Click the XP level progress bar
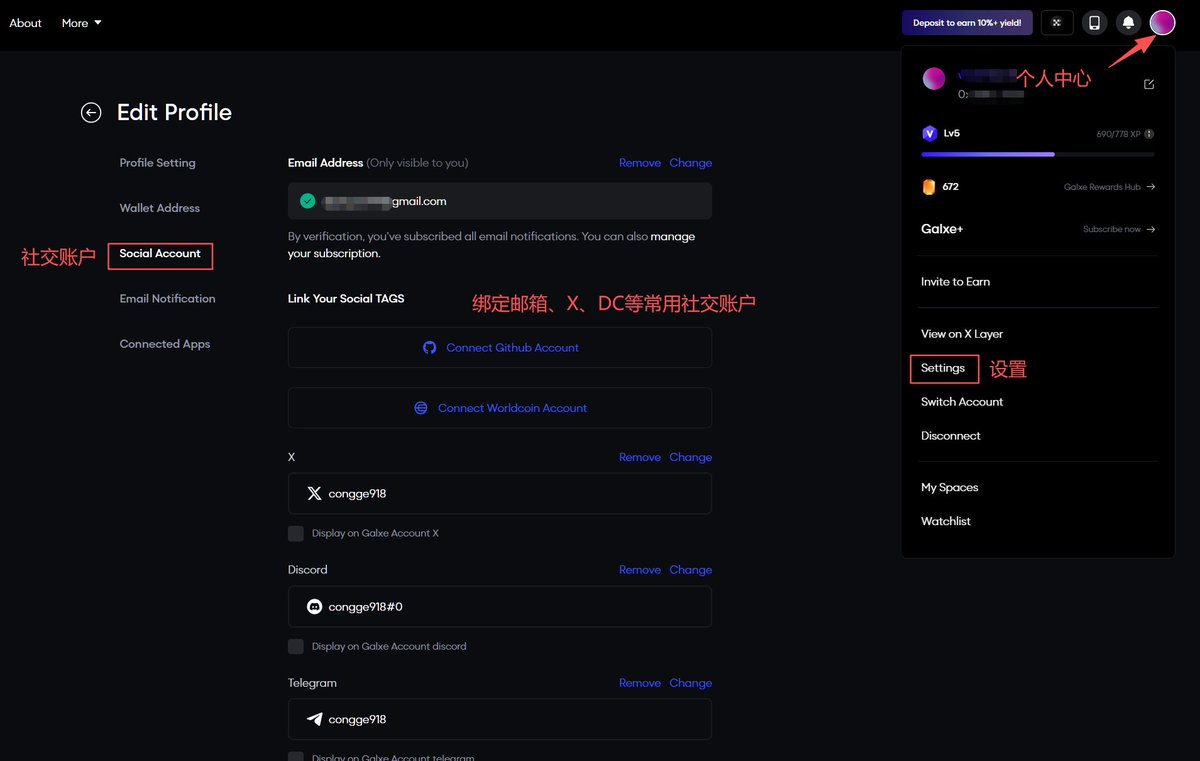 [1038, 154]
